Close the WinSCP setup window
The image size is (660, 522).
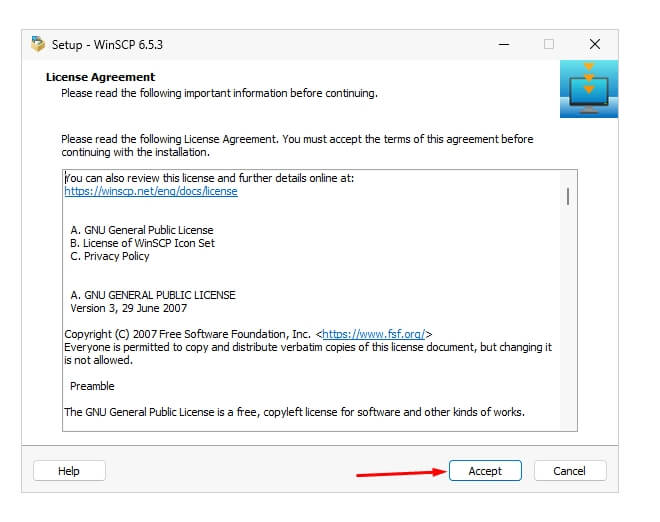pyautogui.click(x=595, y=44)
